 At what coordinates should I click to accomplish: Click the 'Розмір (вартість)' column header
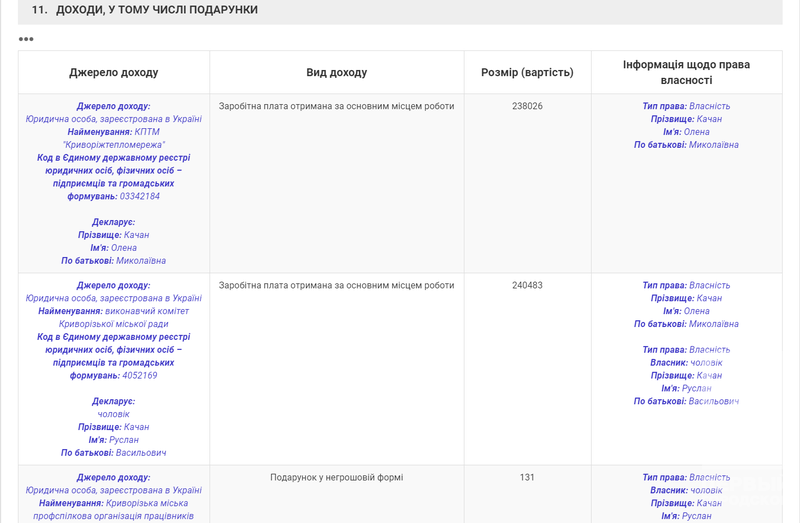tap(527, 73)
